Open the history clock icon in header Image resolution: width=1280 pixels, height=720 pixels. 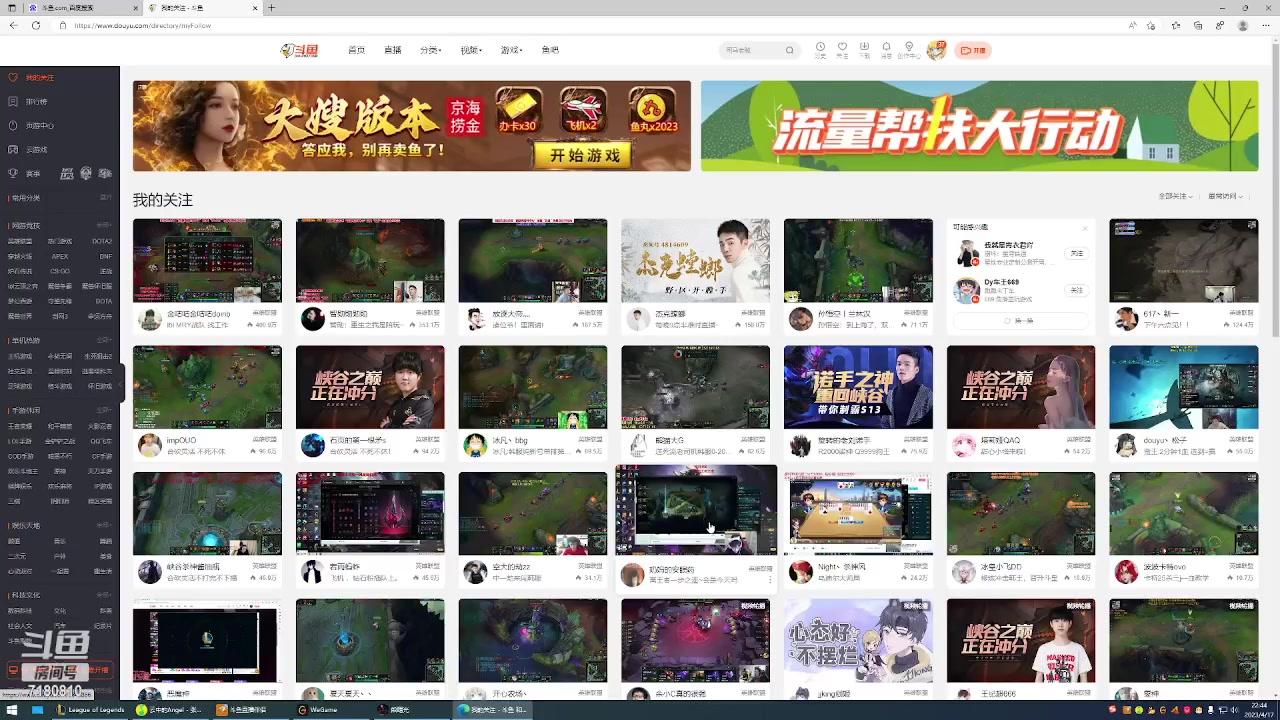(820, 49)
